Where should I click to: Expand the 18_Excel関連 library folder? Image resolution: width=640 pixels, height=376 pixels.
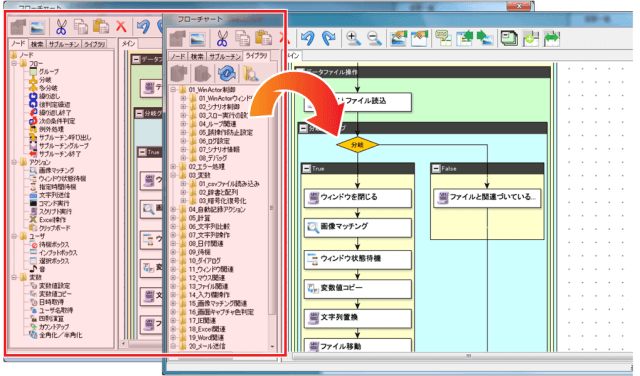tap(173, 329)
